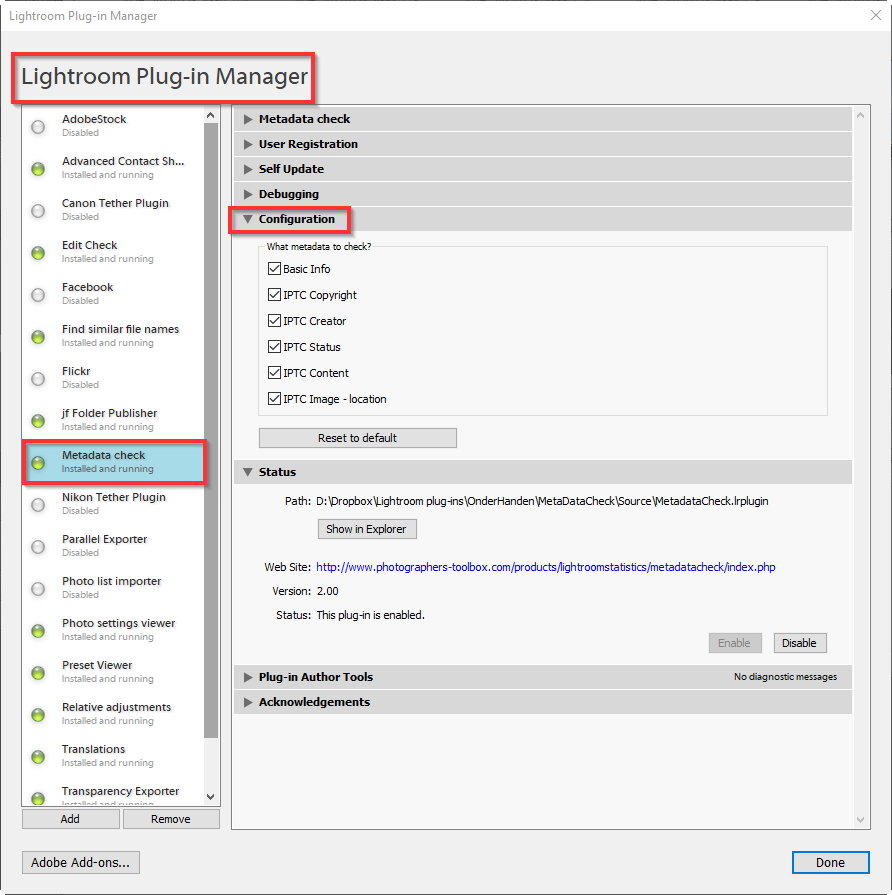892x895 pixels.
Task: Select Parallel Exporter in plug-in list
Action: (x=113, y=546)
